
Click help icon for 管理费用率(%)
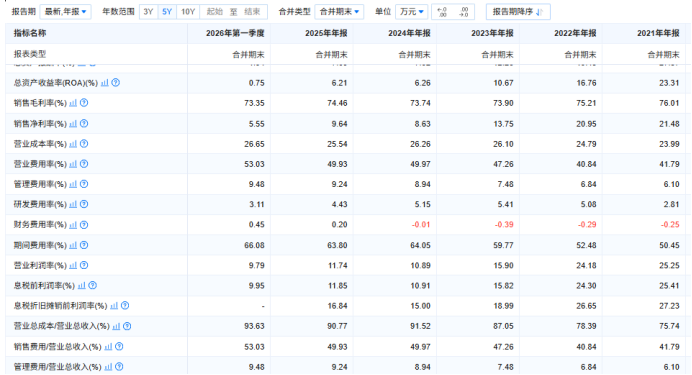tap(84, 184)
